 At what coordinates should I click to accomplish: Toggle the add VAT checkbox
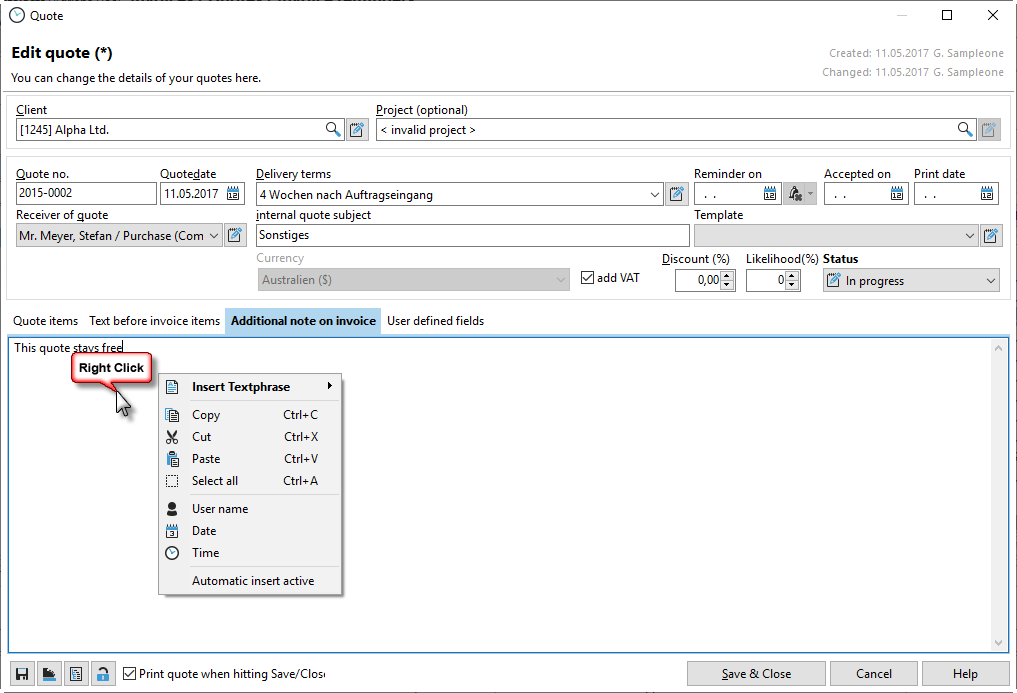[588, 278]
